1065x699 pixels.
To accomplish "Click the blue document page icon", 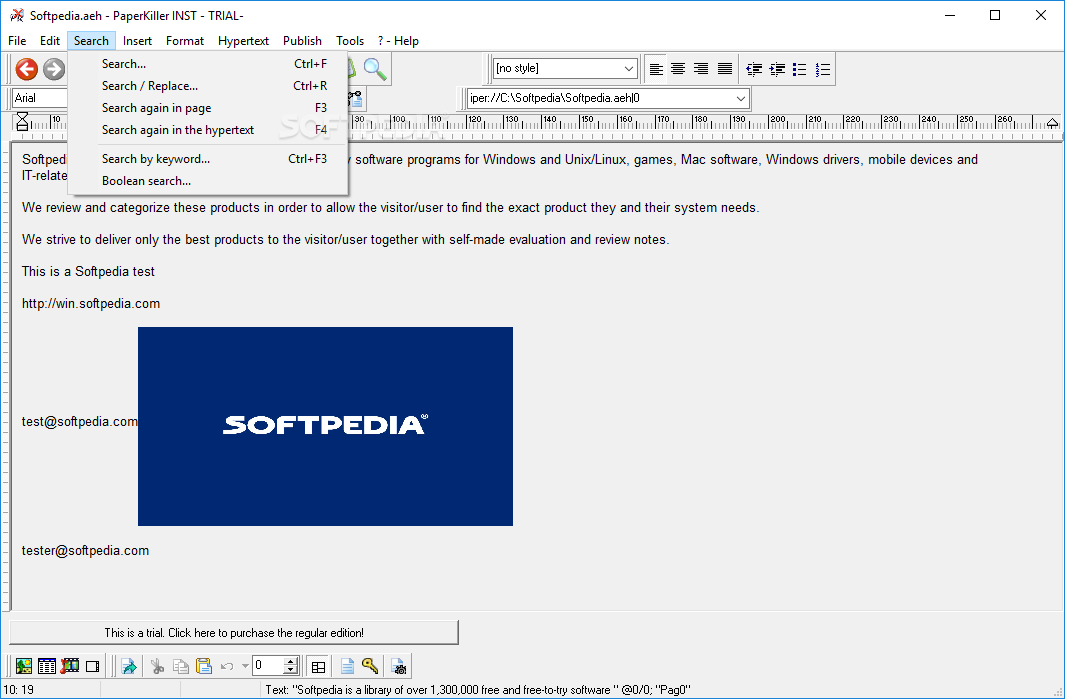I will tap(347, 666).
